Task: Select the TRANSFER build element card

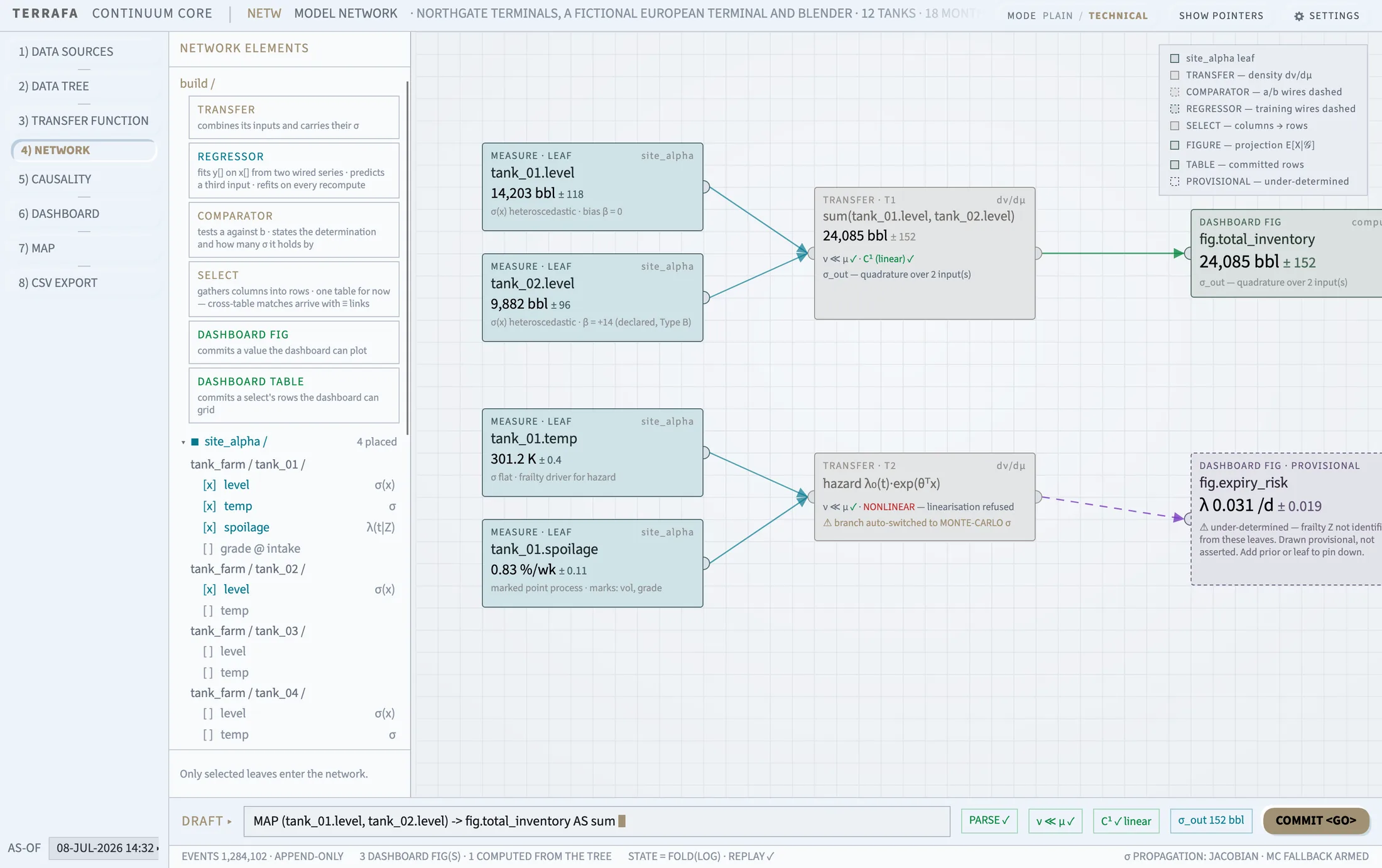Action: pyautogui.click(x=294, y=117)
